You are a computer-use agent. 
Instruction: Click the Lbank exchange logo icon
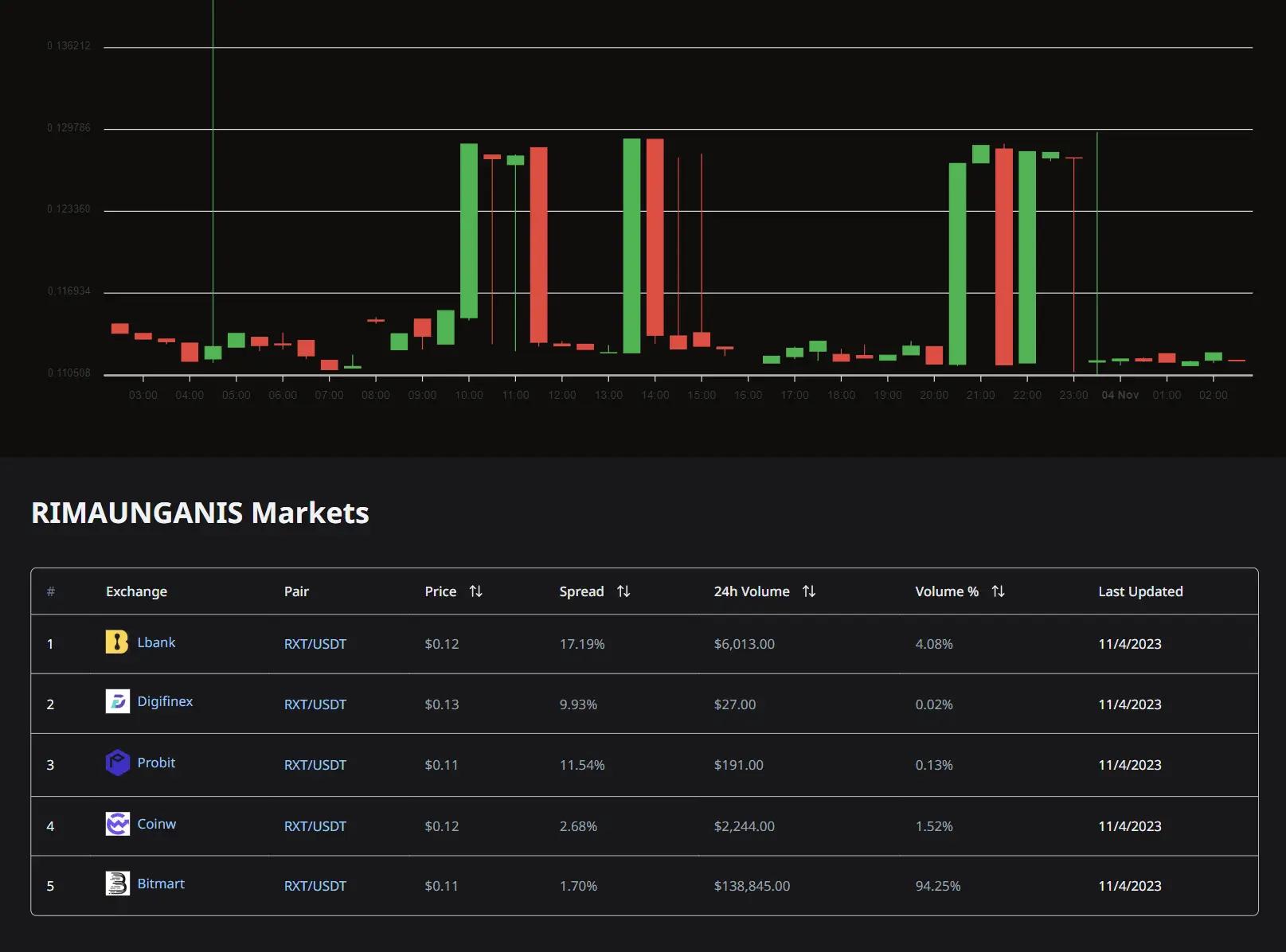coord(117,642)
